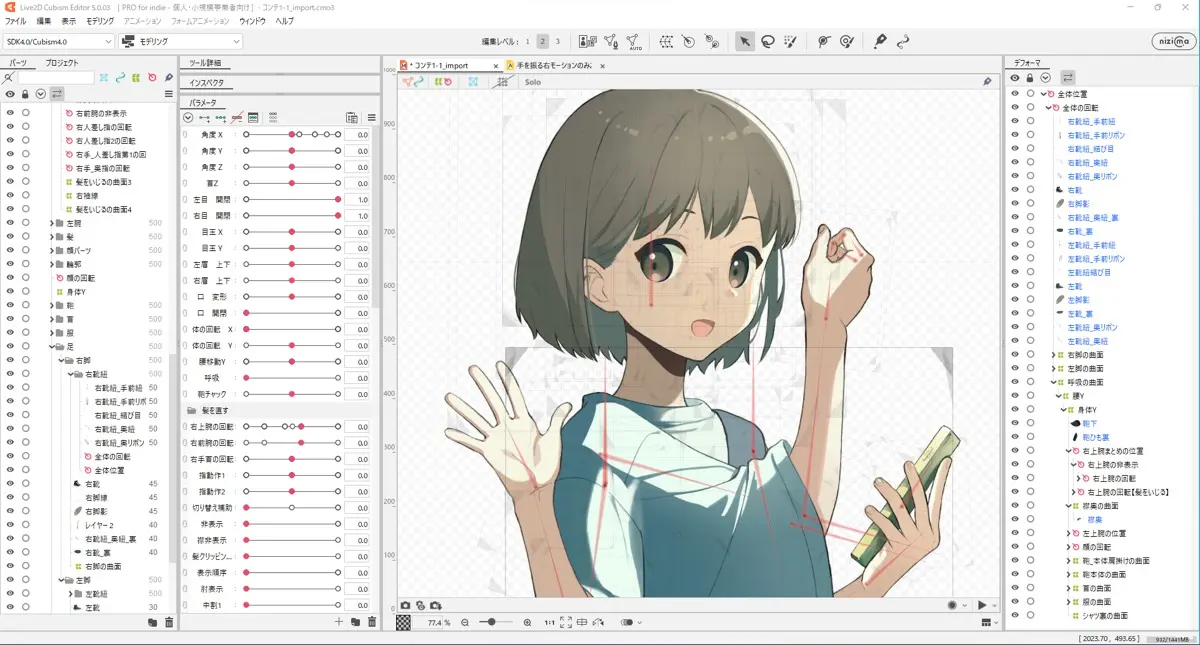Toggle visibility of 右靴紐_手前紐 part
Screen dimensions: 1200x645
click(x=10, y=387)
